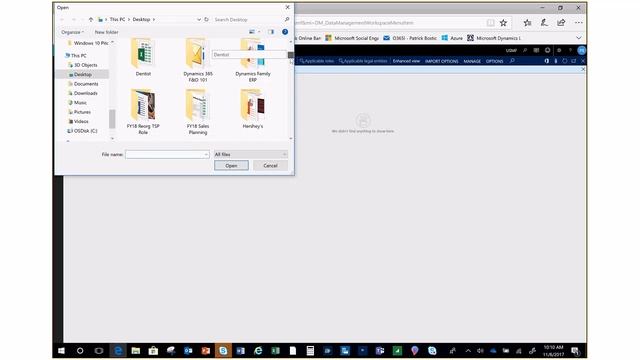Expand the File name history dropdown
640x360 pixels.
click(x=206, y=154)
